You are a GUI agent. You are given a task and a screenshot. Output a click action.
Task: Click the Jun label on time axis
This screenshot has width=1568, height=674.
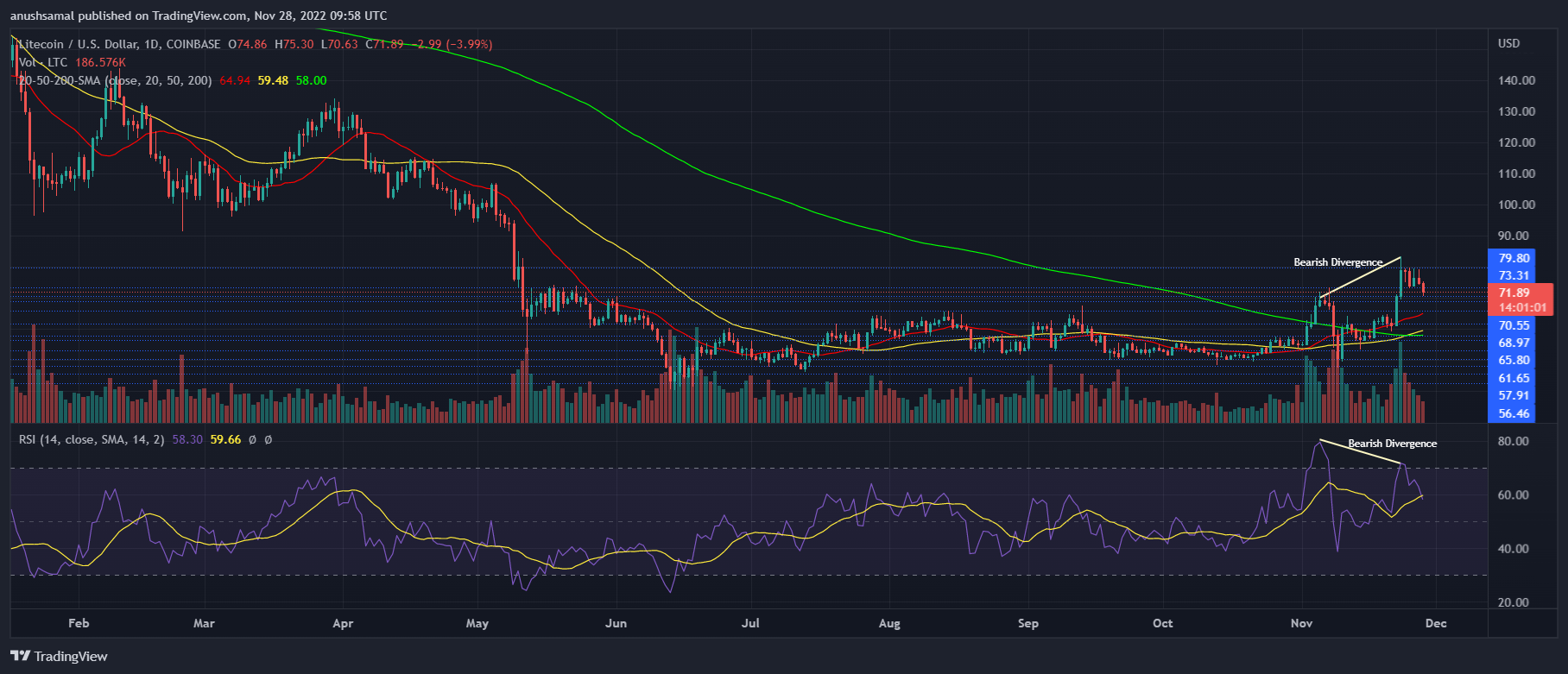[x=616, y=623]
